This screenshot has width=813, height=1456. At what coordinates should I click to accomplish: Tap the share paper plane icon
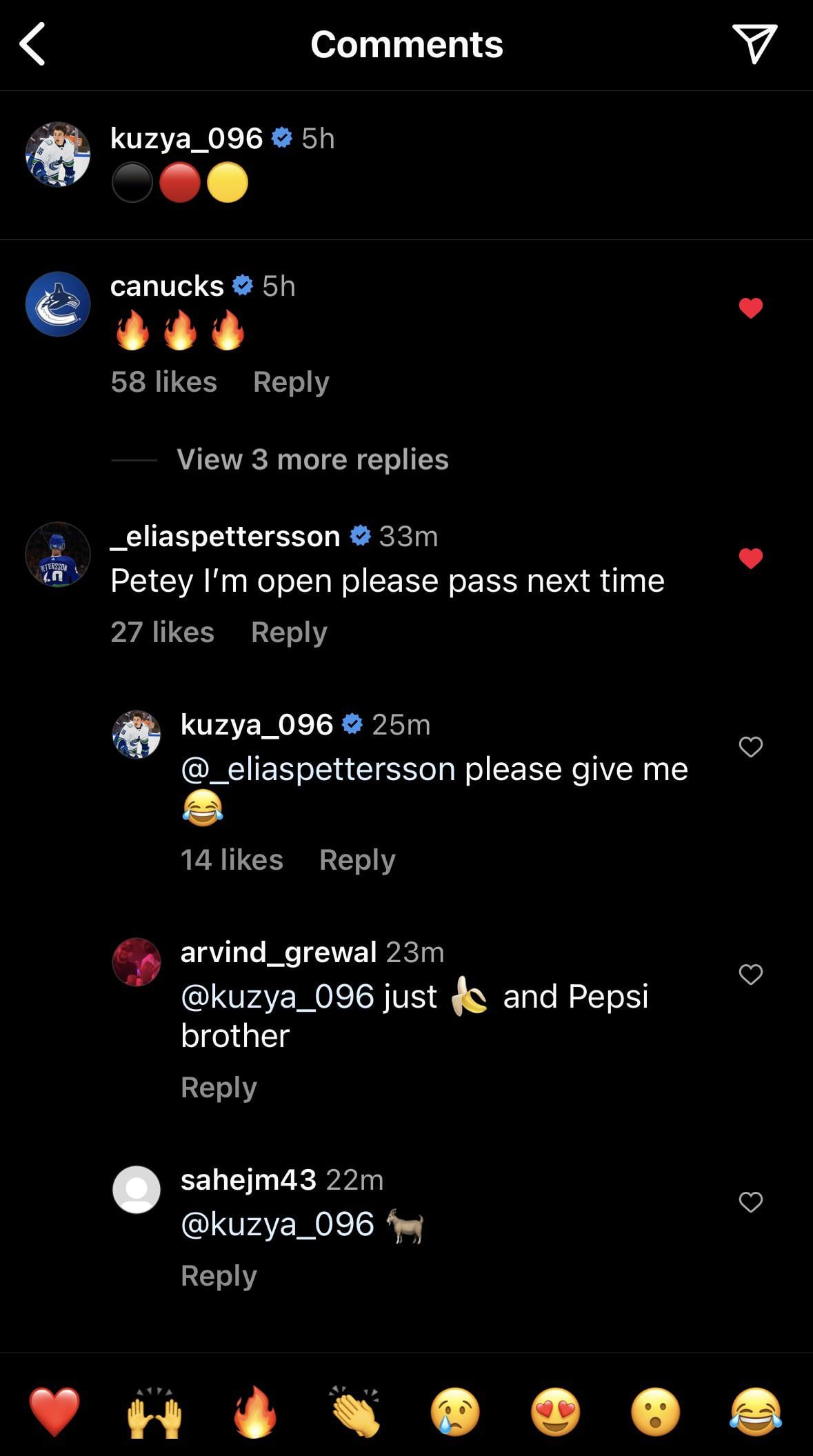754,43
